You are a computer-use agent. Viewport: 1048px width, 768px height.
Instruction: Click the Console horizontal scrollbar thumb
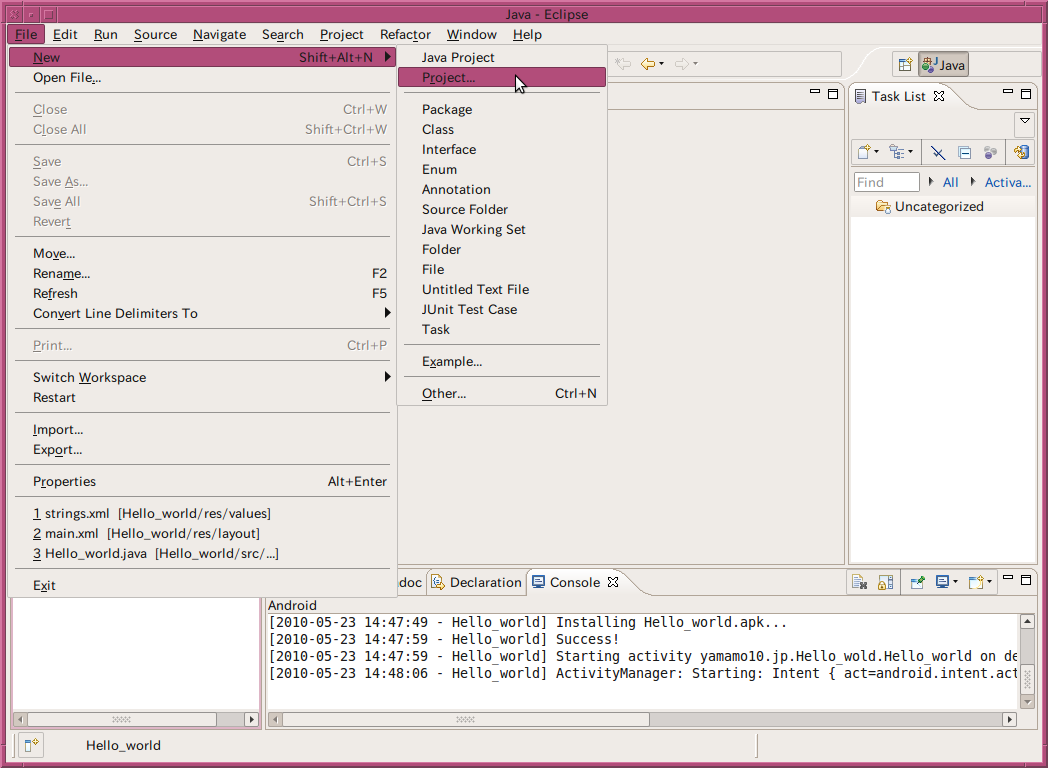(x=465, y=720)
